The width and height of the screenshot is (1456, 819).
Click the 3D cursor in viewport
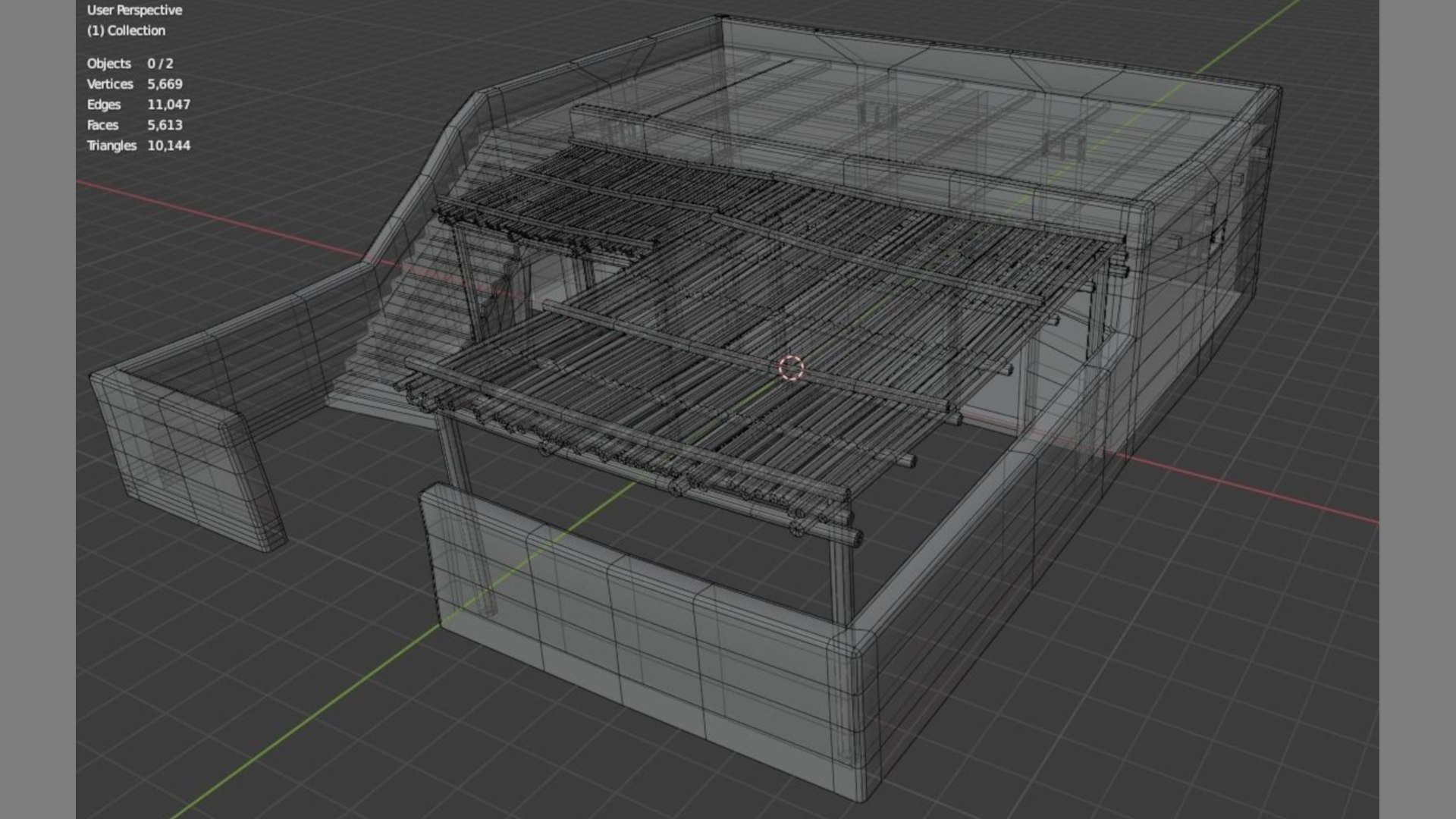click(x=791, y=368)
